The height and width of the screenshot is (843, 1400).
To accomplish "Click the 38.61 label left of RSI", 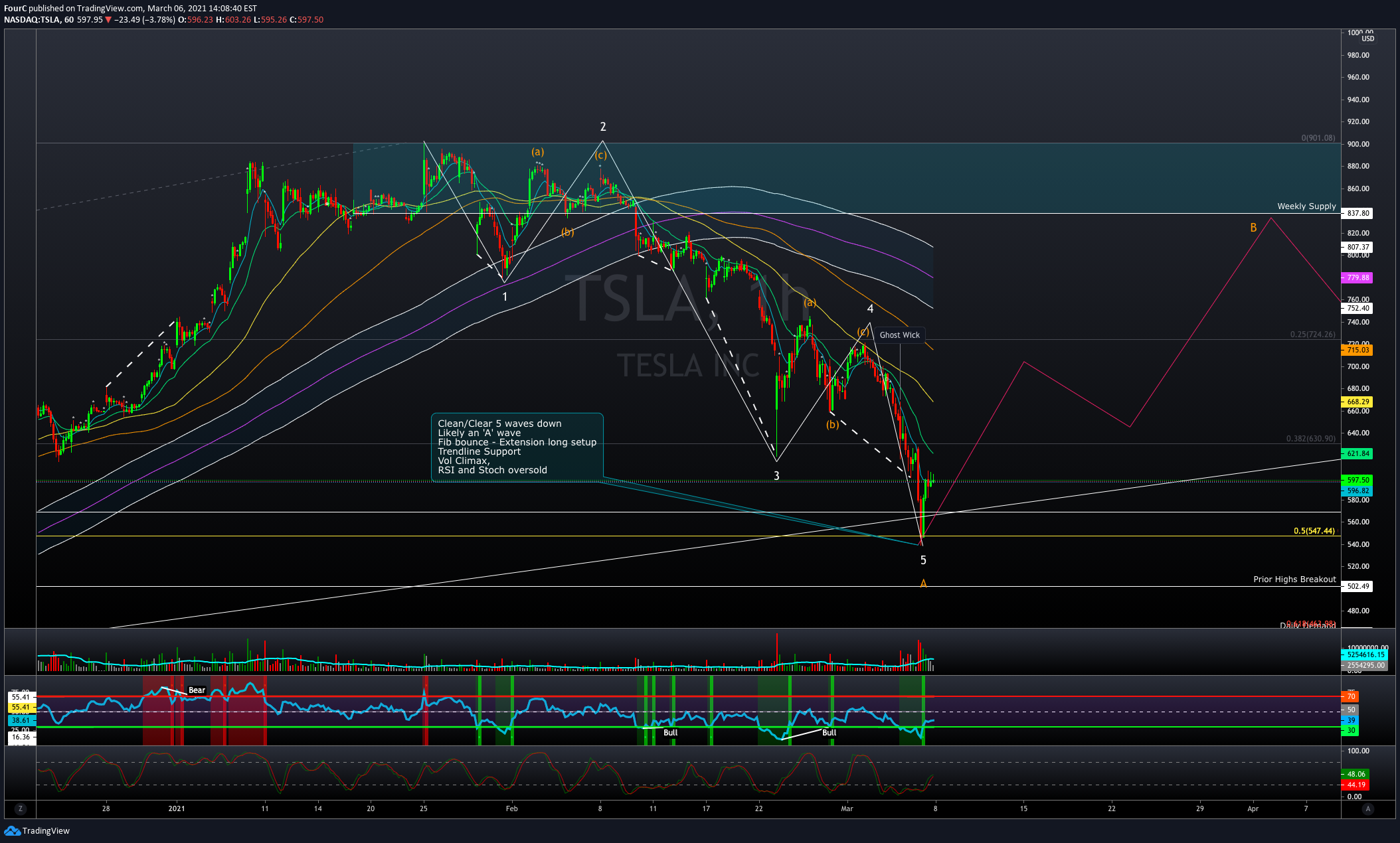I will (21, 720).
